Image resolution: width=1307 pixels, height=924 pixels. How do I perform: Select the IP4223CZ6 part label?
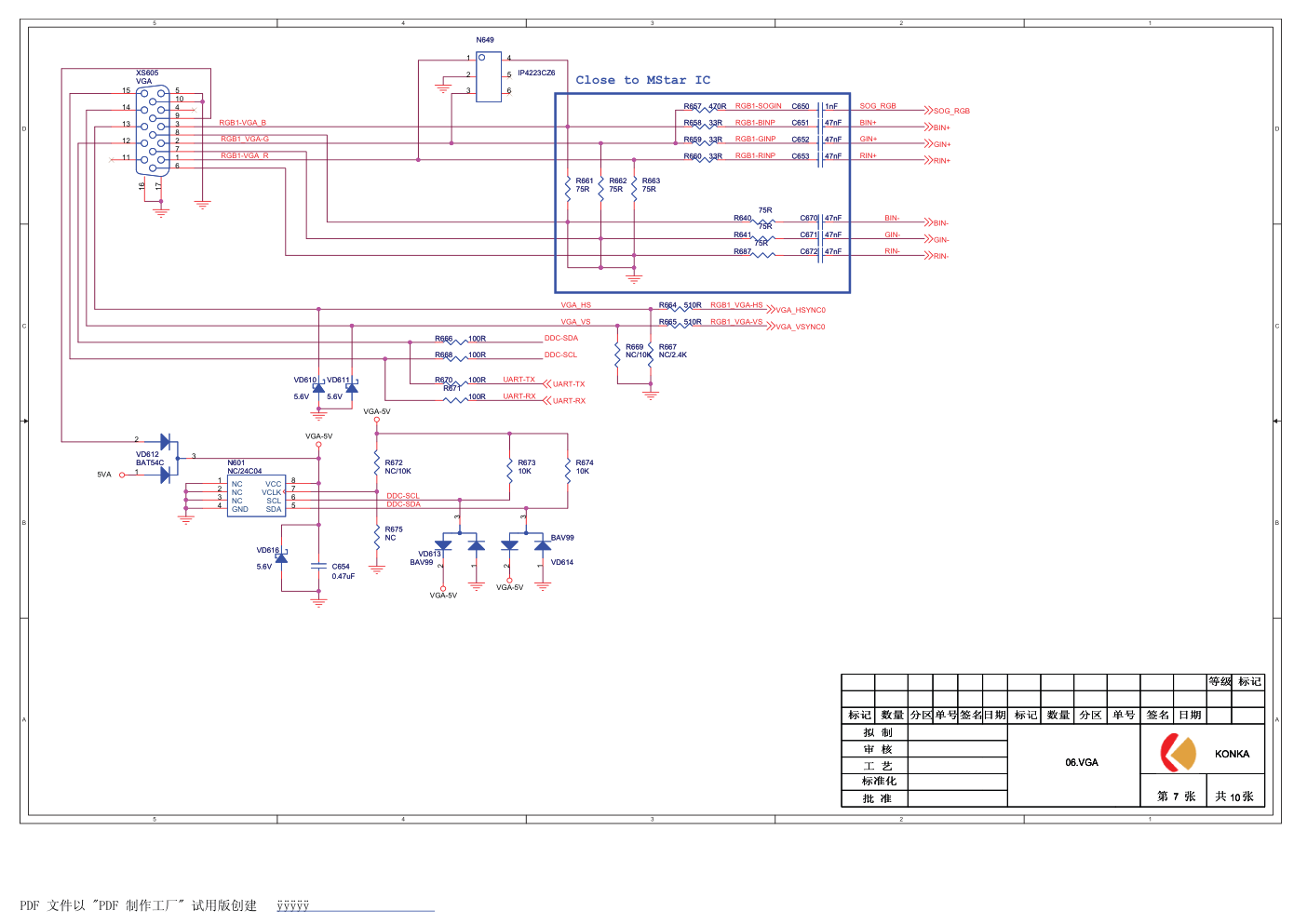pos(536,73)
